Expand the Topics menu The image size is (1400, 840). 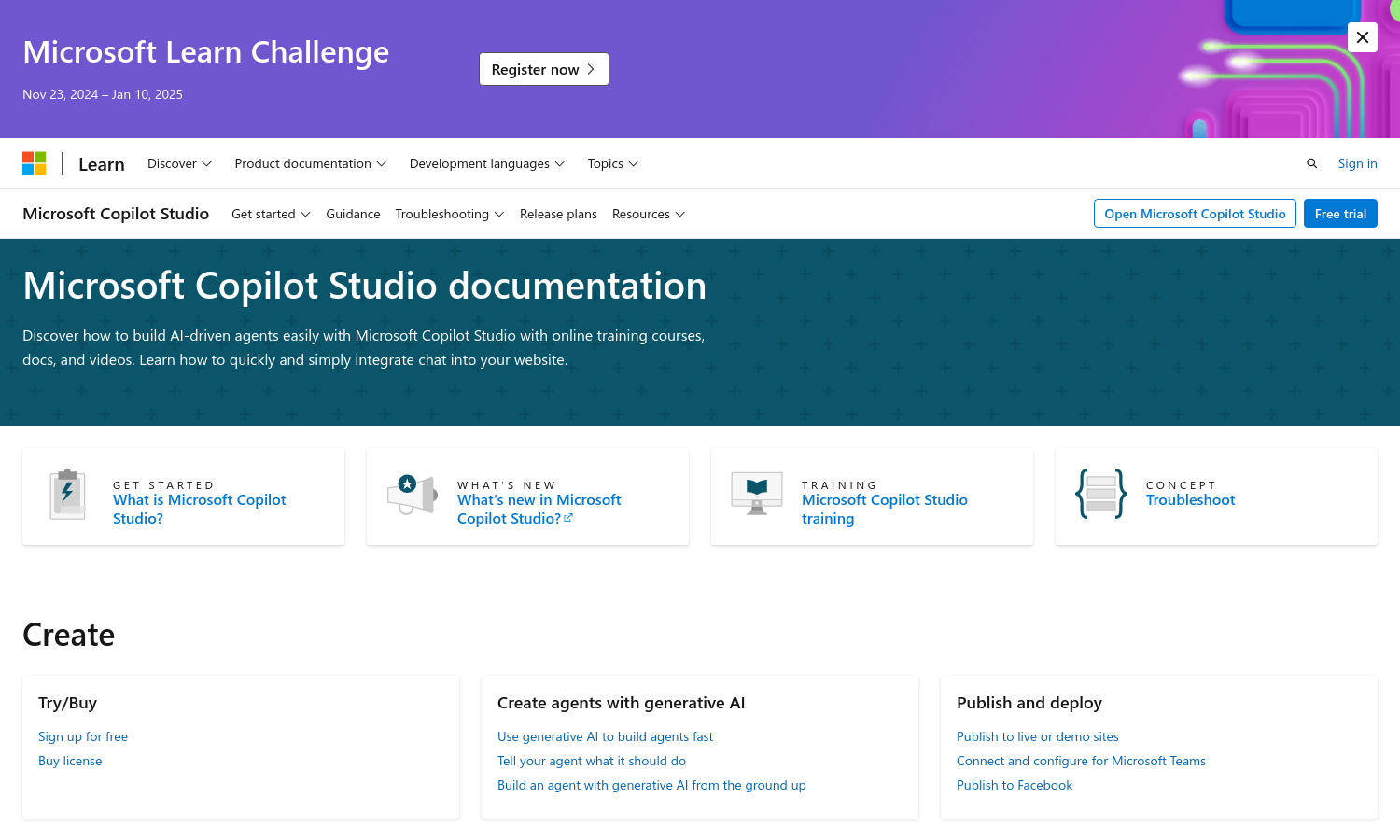point(612,163)
